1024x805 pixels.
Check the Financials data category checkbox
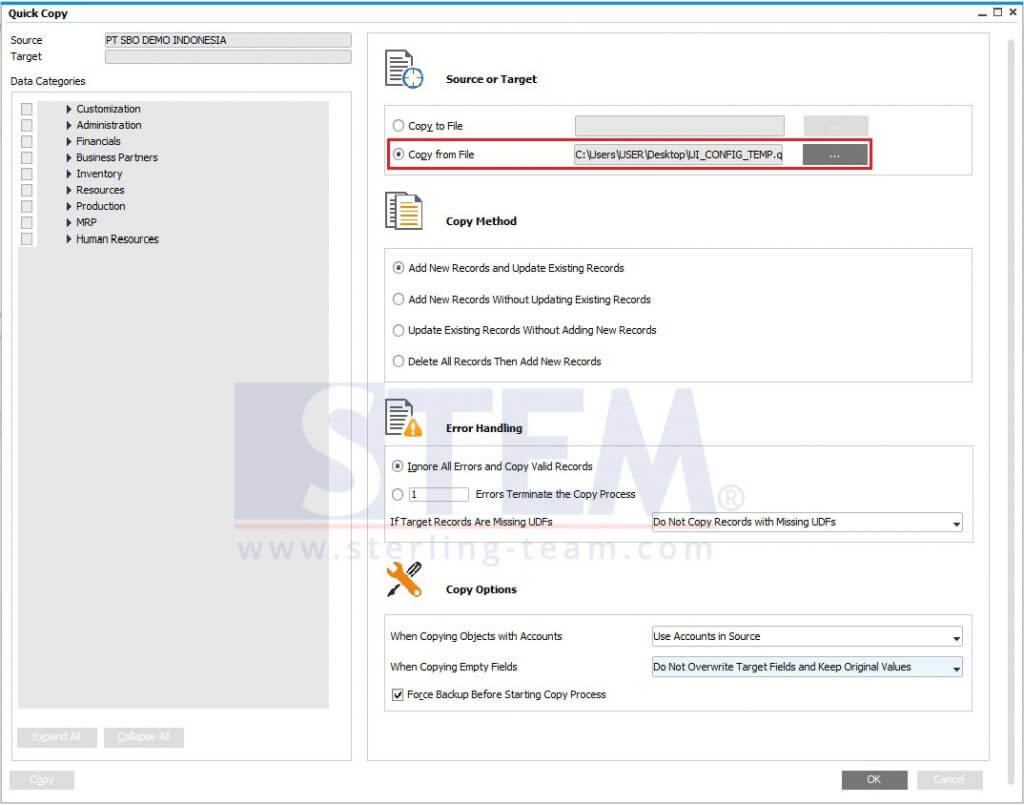coord(27,141)
